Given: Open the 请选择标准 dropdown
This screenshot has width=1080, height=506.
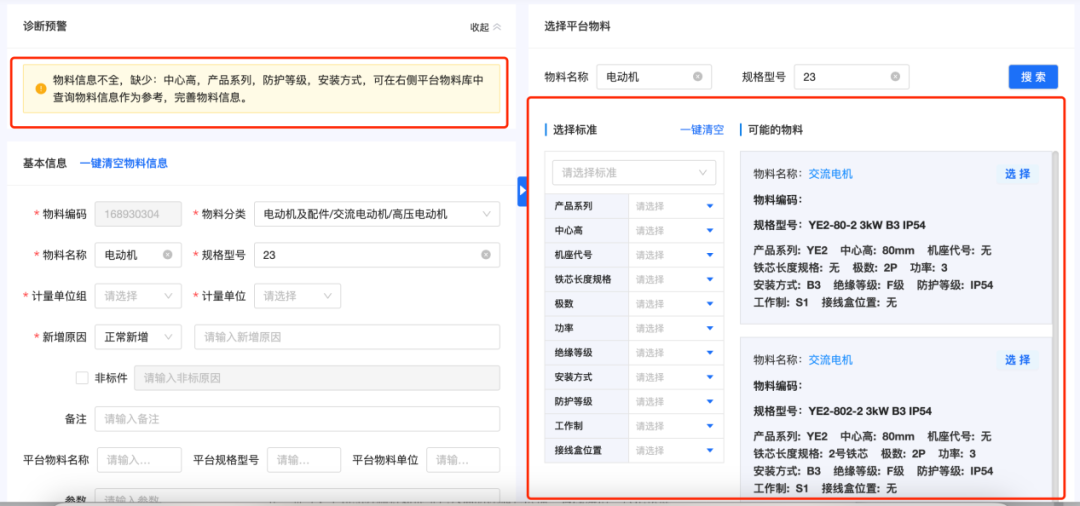Looking at the screenshot, I should pos(634,173).
